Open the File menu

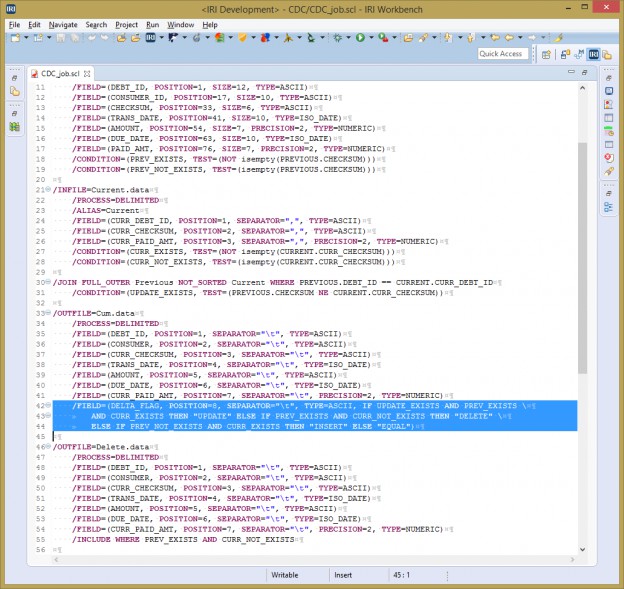(x=14, y=25)
